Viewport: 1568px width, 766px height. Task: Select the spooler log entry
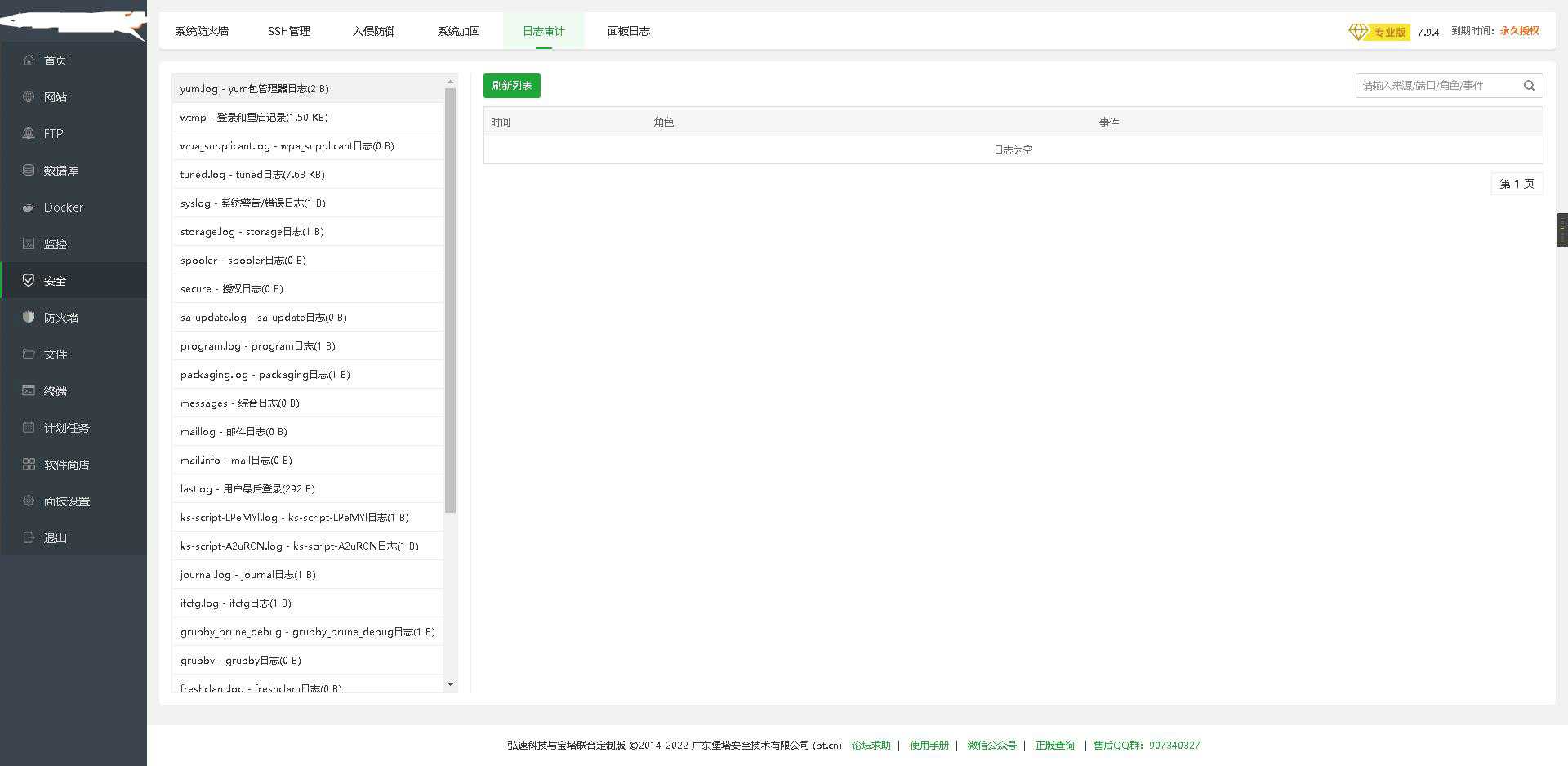(x=308, y=260)
